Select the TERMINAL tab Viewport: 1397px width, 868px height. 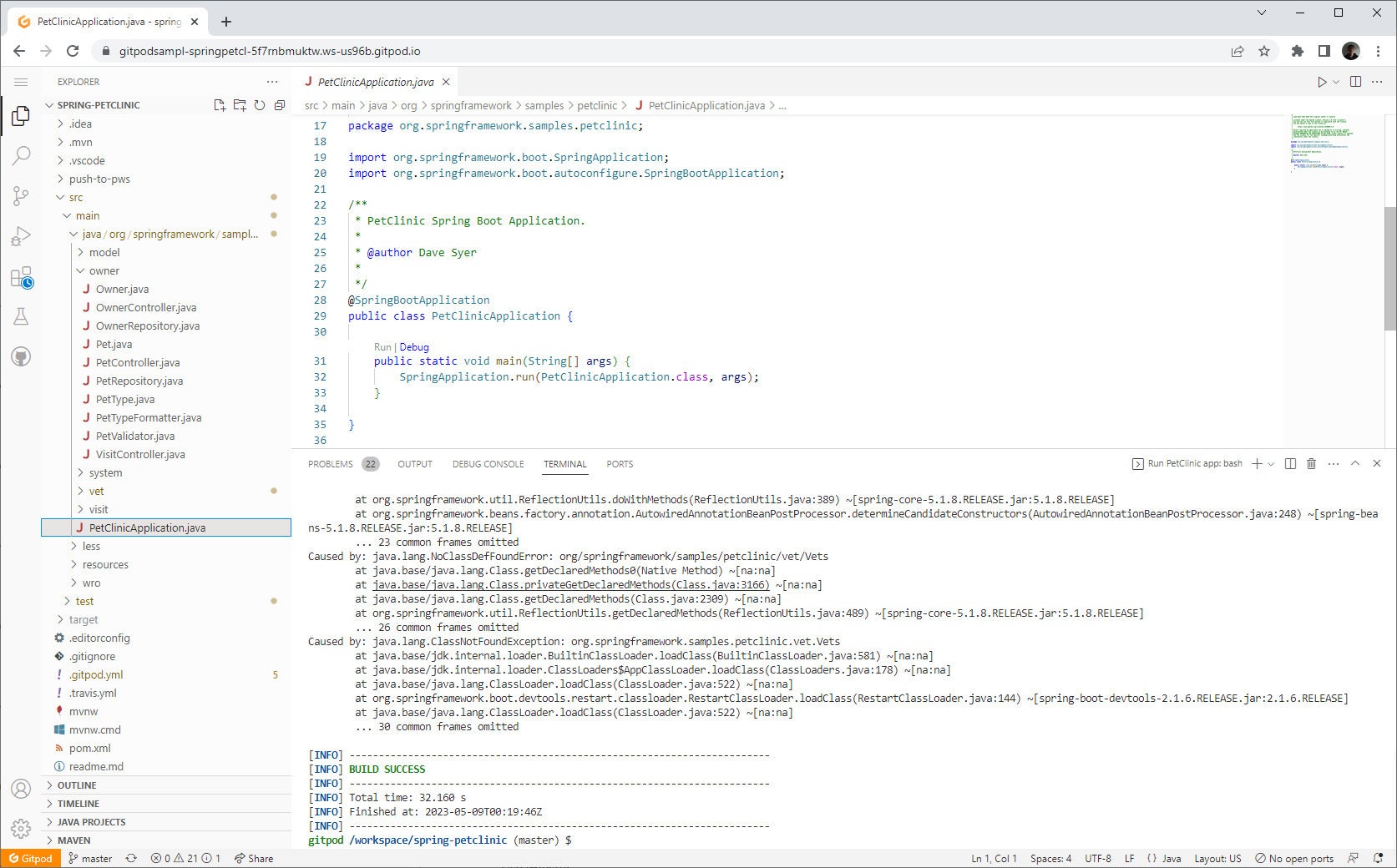click(x=565, y=464)
